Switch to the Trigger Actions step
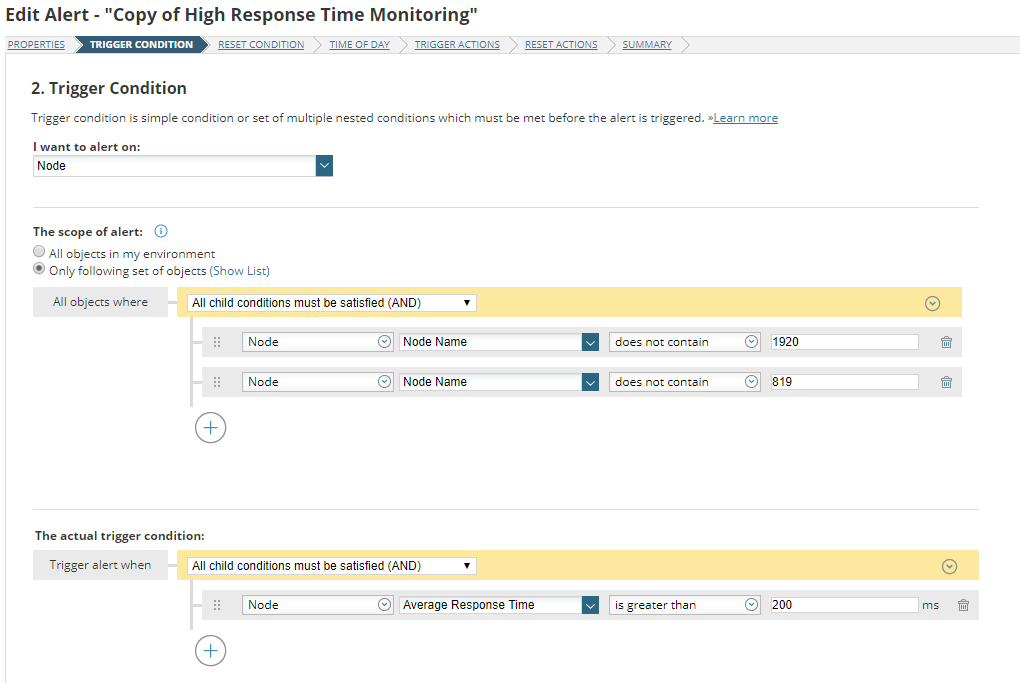 click(x=457, y=45)
